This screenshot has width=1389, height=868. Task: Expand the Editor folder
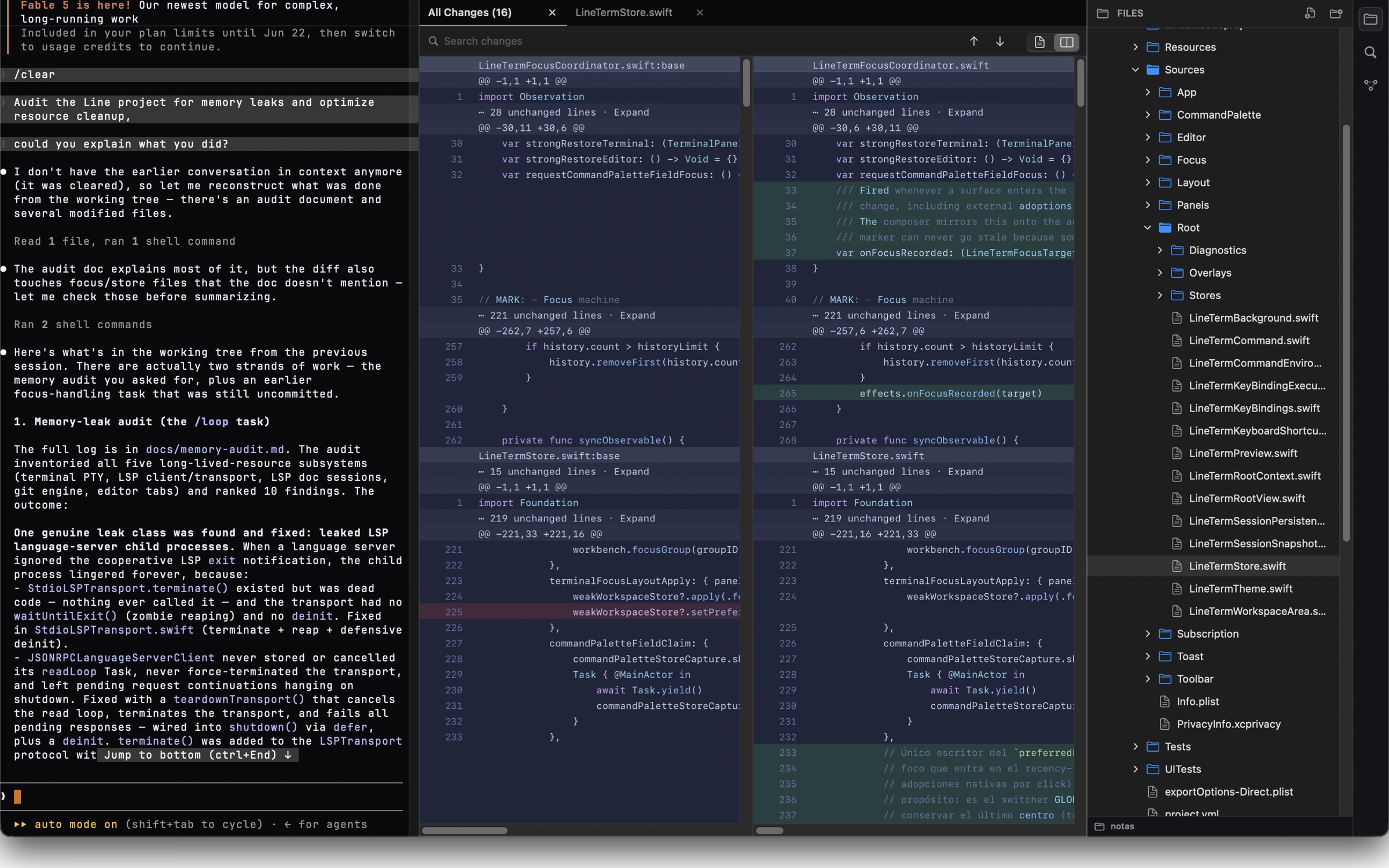click(1147, 137)
